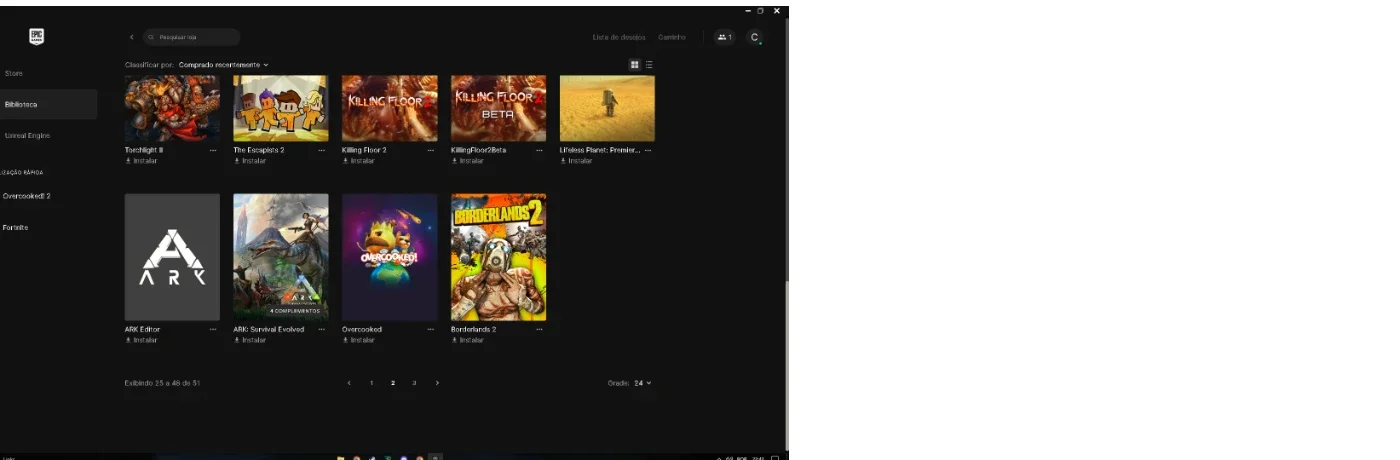Image resolution: width=1400 pixels, height=460 pixels.
Task: Install The Escapists 2
Action: click(x=250, y=160)
